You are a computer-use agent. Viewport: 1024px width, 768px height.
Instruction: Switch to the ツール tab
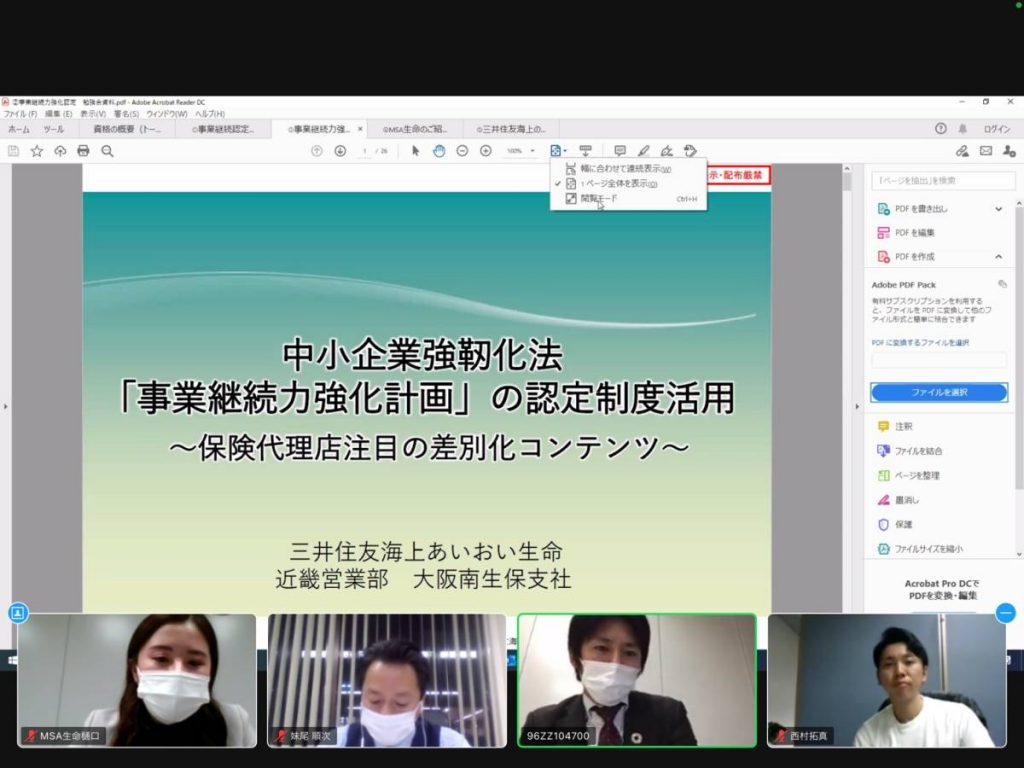pyautogui.click(x=54, y=129)
